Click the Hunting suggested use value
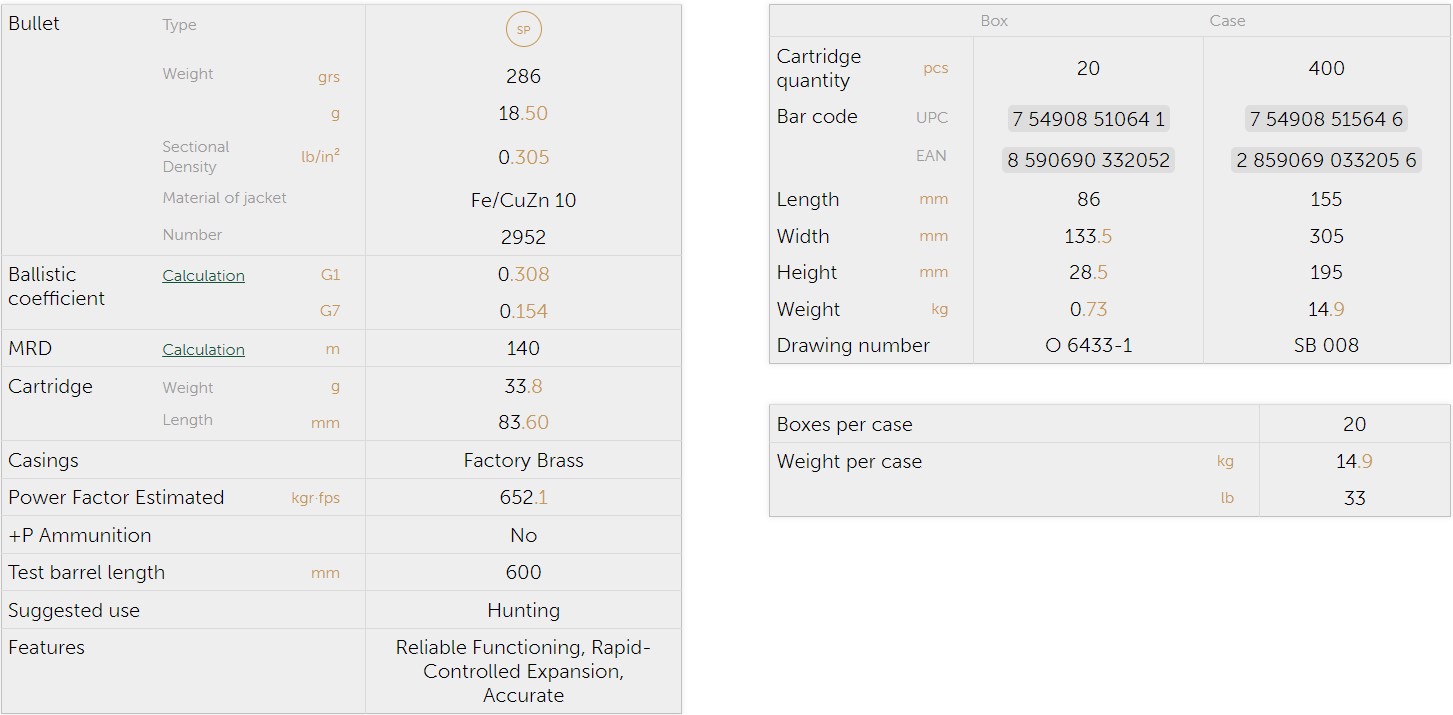The image size is (1453, 715). [x=523, y=610]
